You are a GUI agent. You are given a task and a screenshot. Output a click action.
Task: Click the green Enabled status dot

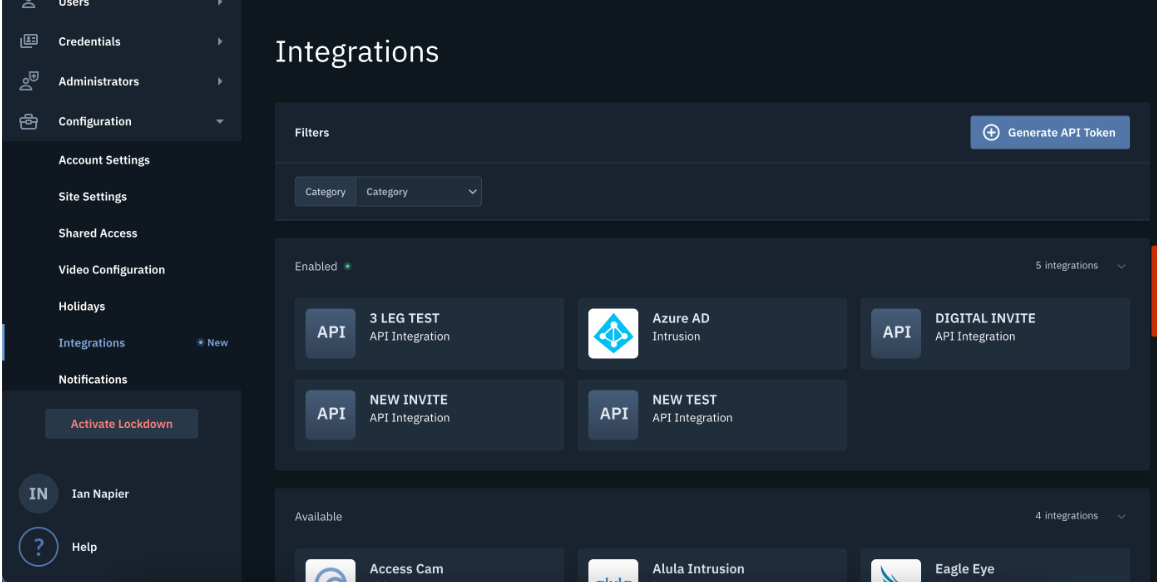[x=348, y=266]
